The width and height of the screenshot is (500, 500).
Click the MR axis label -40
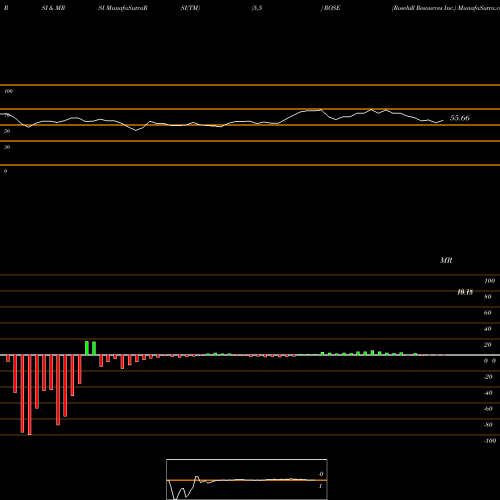488,393
